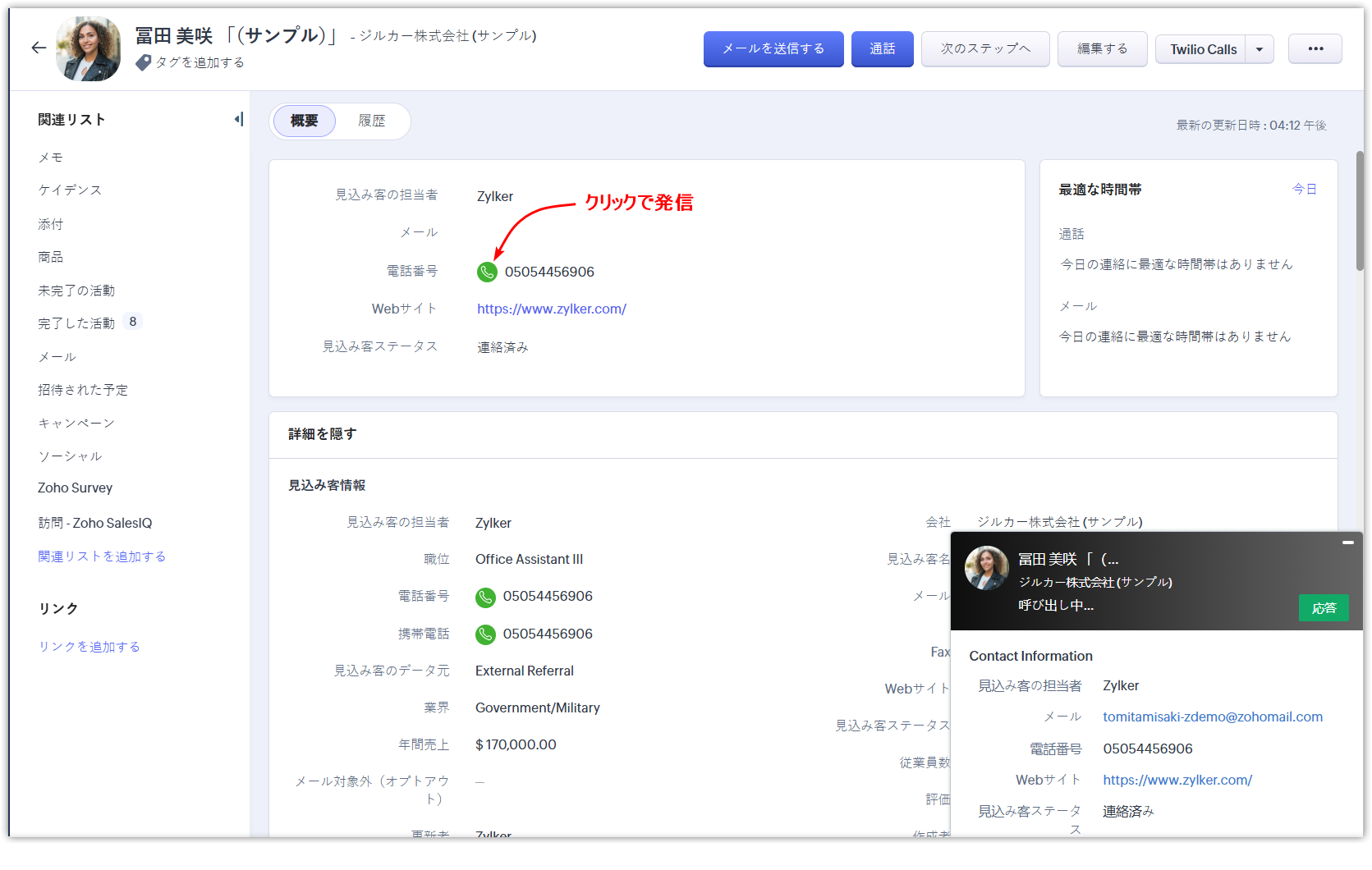Viewport: 1372px width, 870px height.
Task: Open Zoho Survey in the related list
Action: point(75,488)
